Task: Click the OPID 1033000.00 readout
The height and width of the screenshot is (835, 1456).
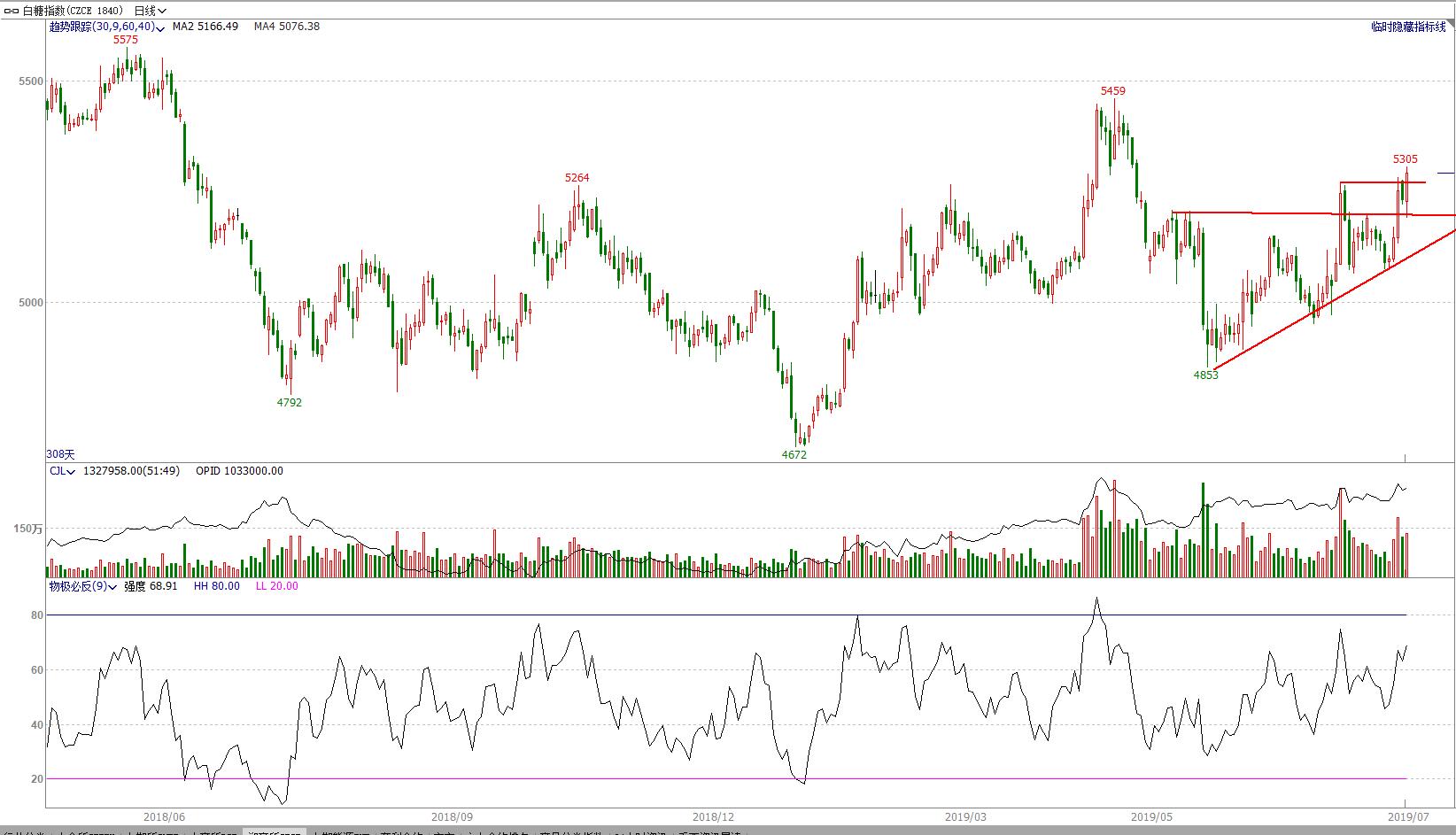Action: (x=239, y=471)
